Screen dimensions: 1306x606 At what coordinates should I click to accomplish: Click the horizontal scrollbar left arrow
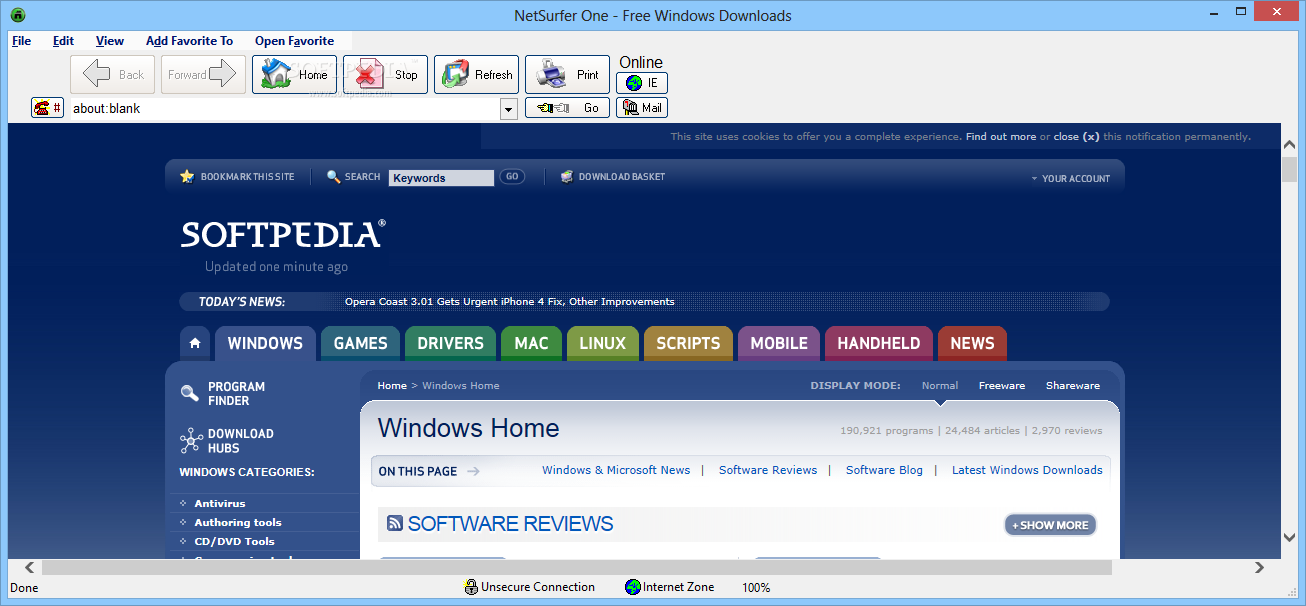[29, 568]
